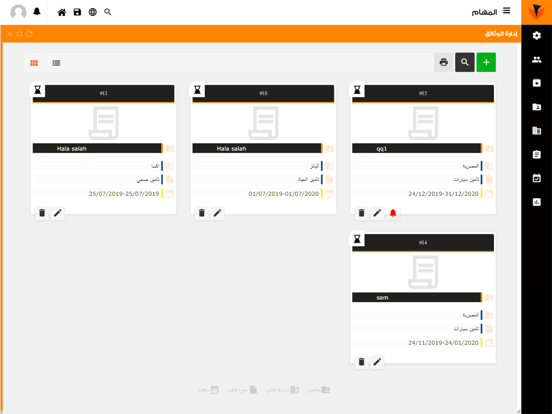
Task: Delete document card #15
Action: coord(362,213)
